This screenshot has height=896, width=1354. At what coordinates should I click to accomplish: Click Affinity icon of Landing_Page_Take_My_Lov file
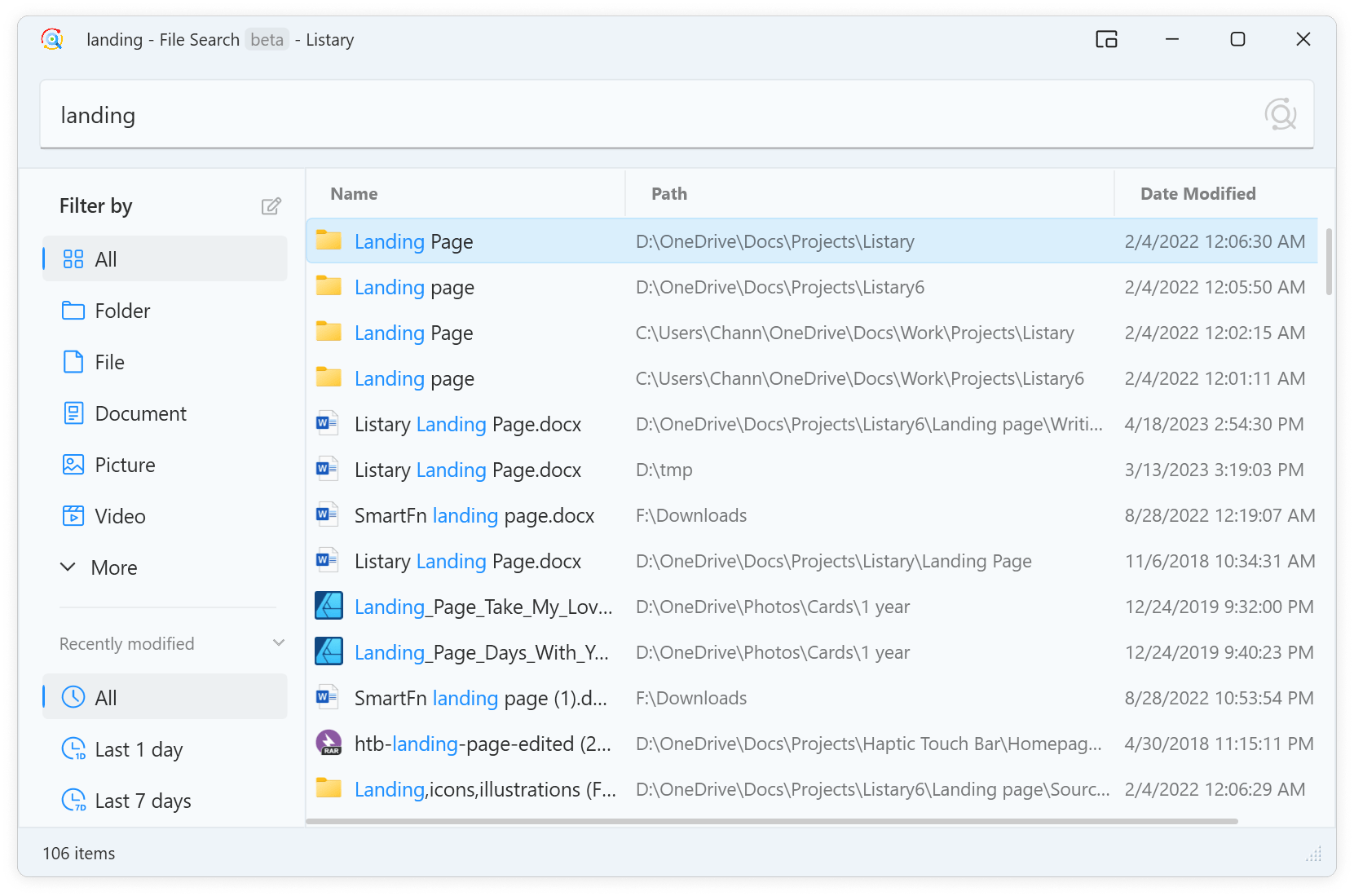pyautogui.click(x=329, y=606)
